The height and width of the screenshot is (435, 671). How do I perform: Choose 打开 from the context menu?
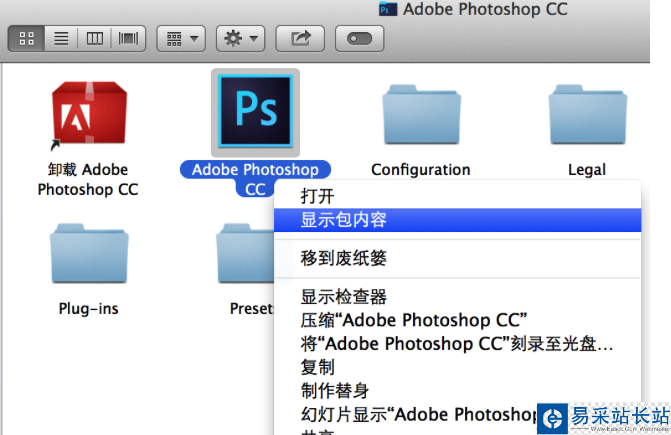coord(457,196)
